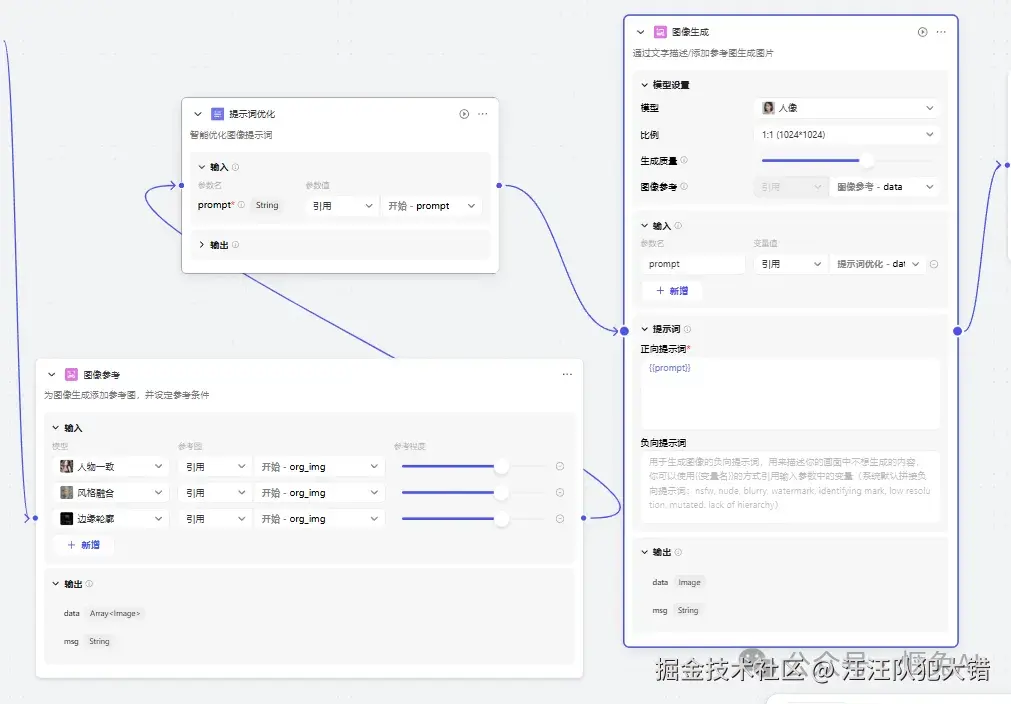Image resolution: width=1011 pixels, height=704 pixels.
Task: Click the 新增 button in 图像参考
Action: [x=84, y=544]
